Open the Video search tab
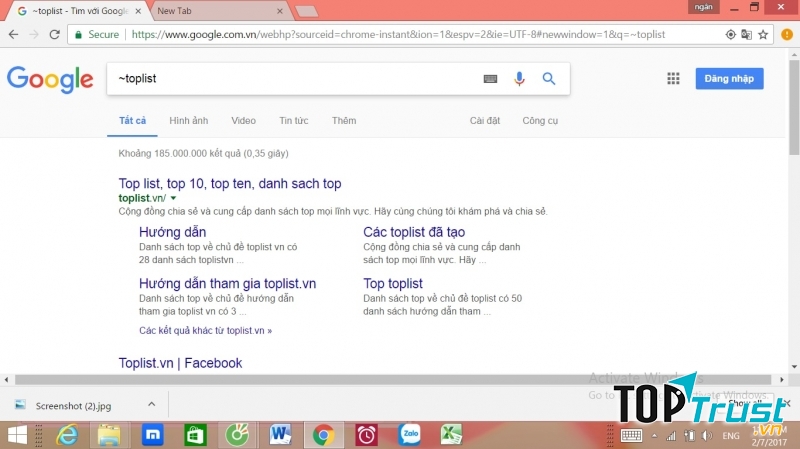The height and width of the screenshot is (449, 800). point(243,121)
